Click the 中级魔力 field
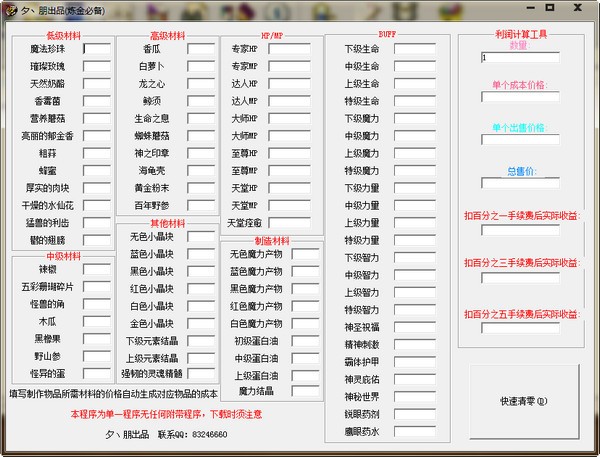 pyautogui.click(x=415, y=136)
